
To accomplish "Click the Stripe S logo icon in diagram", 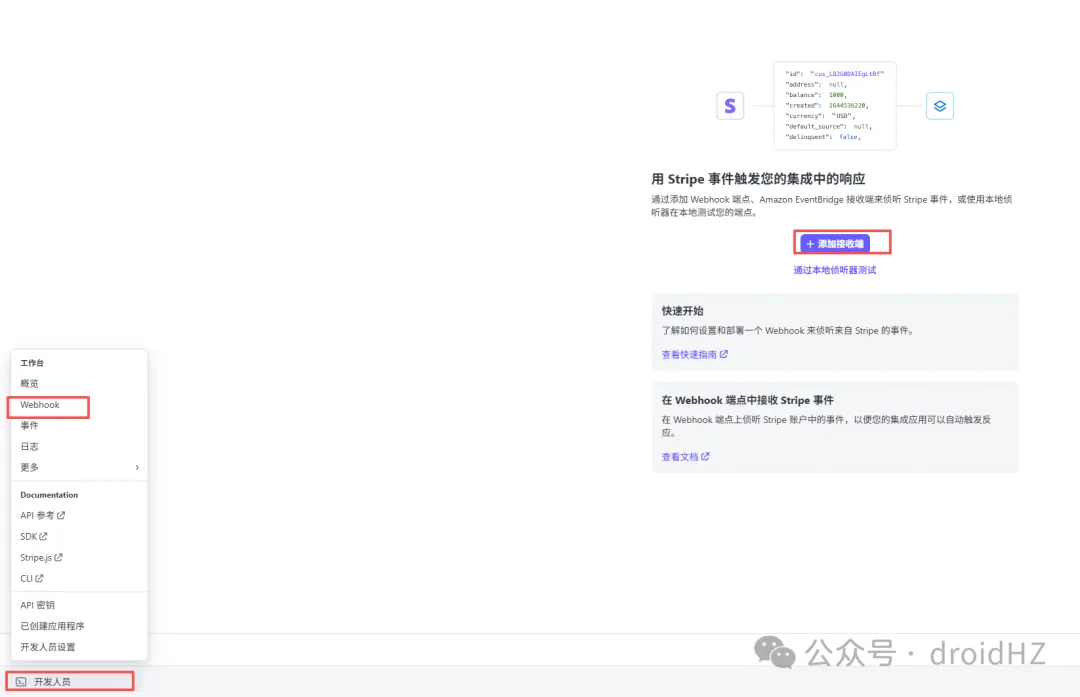I will (x=730, y=106).
